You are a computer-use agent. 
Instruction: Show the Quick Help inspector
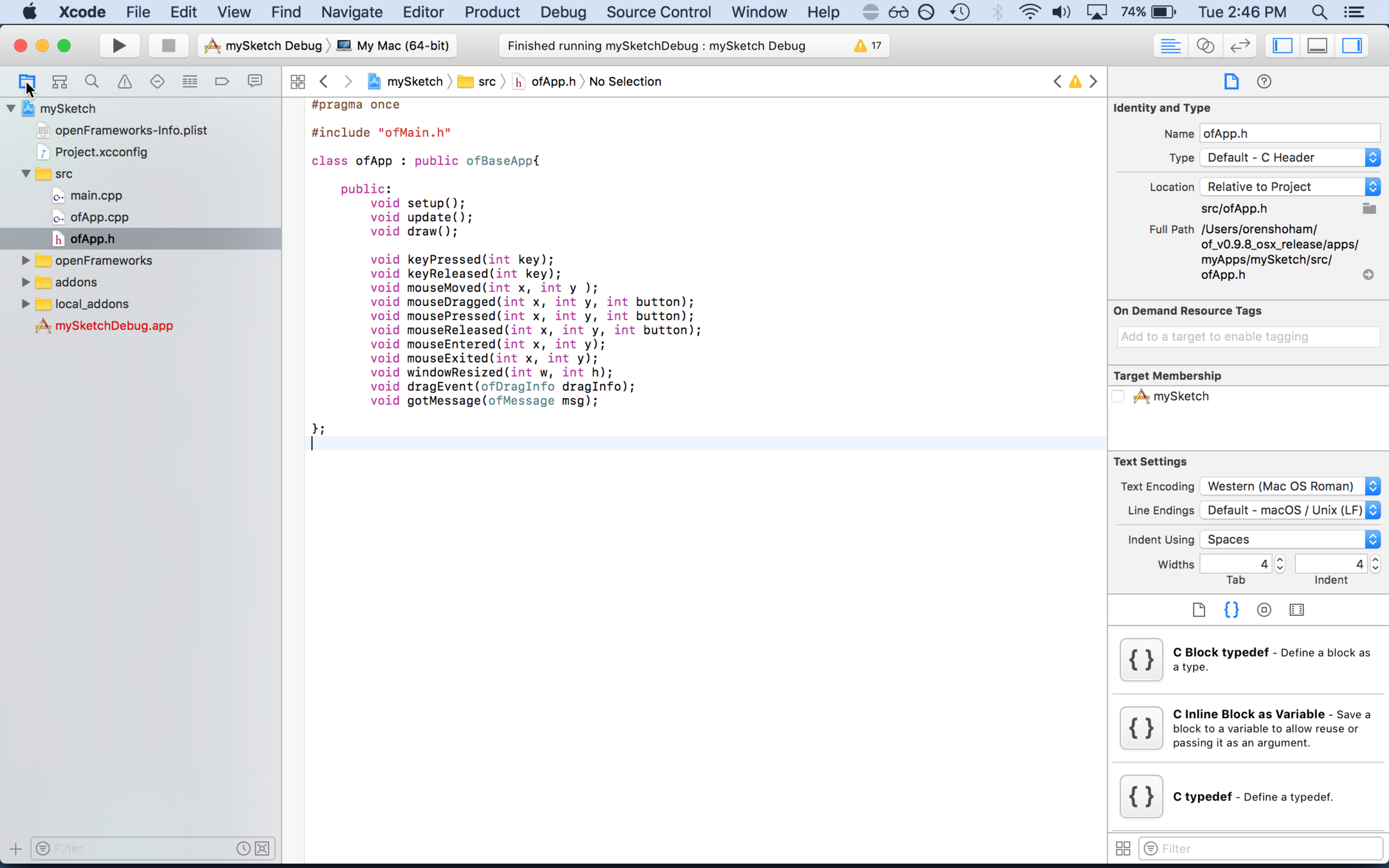click(1264, 82)
